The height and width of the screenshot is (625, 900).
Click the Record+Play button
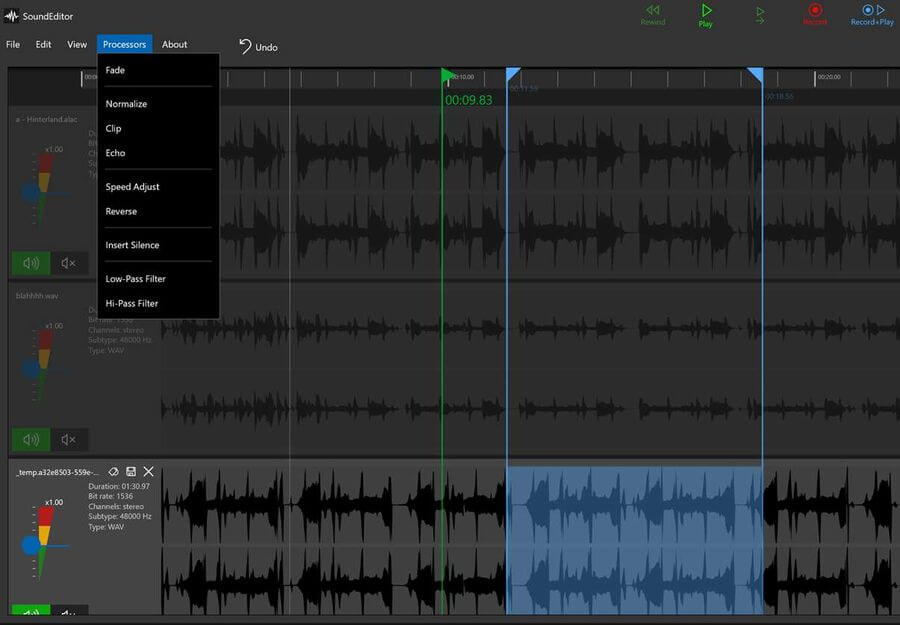click(872, 15)
